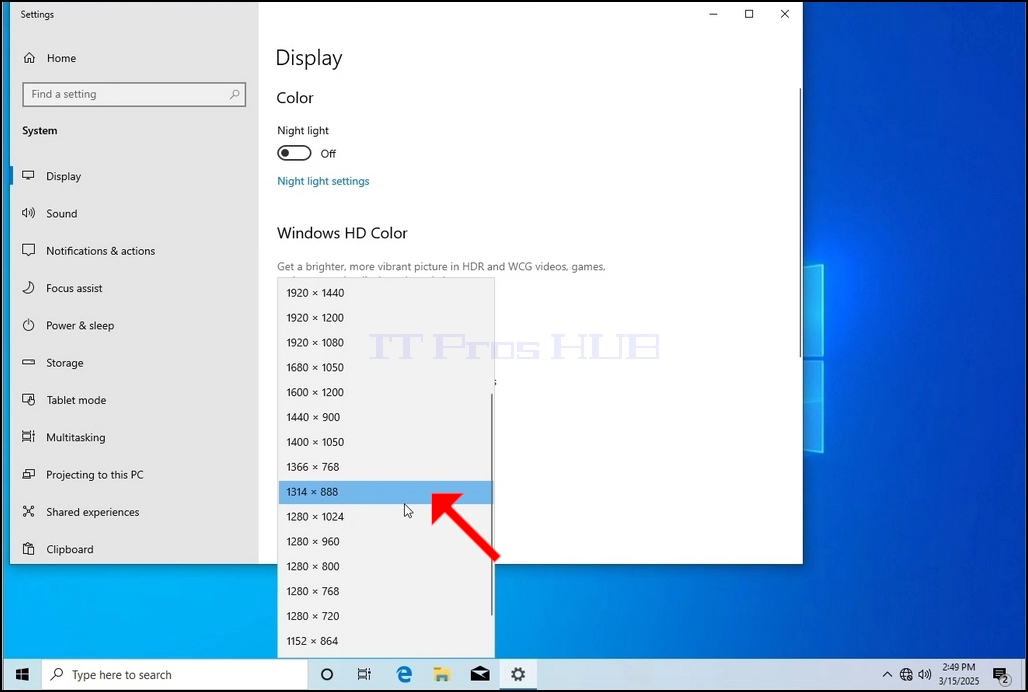Choose the 1400 × 1050 resolution
The height and width of the screenshot is (692, 1028).
(x=386, y=442)
